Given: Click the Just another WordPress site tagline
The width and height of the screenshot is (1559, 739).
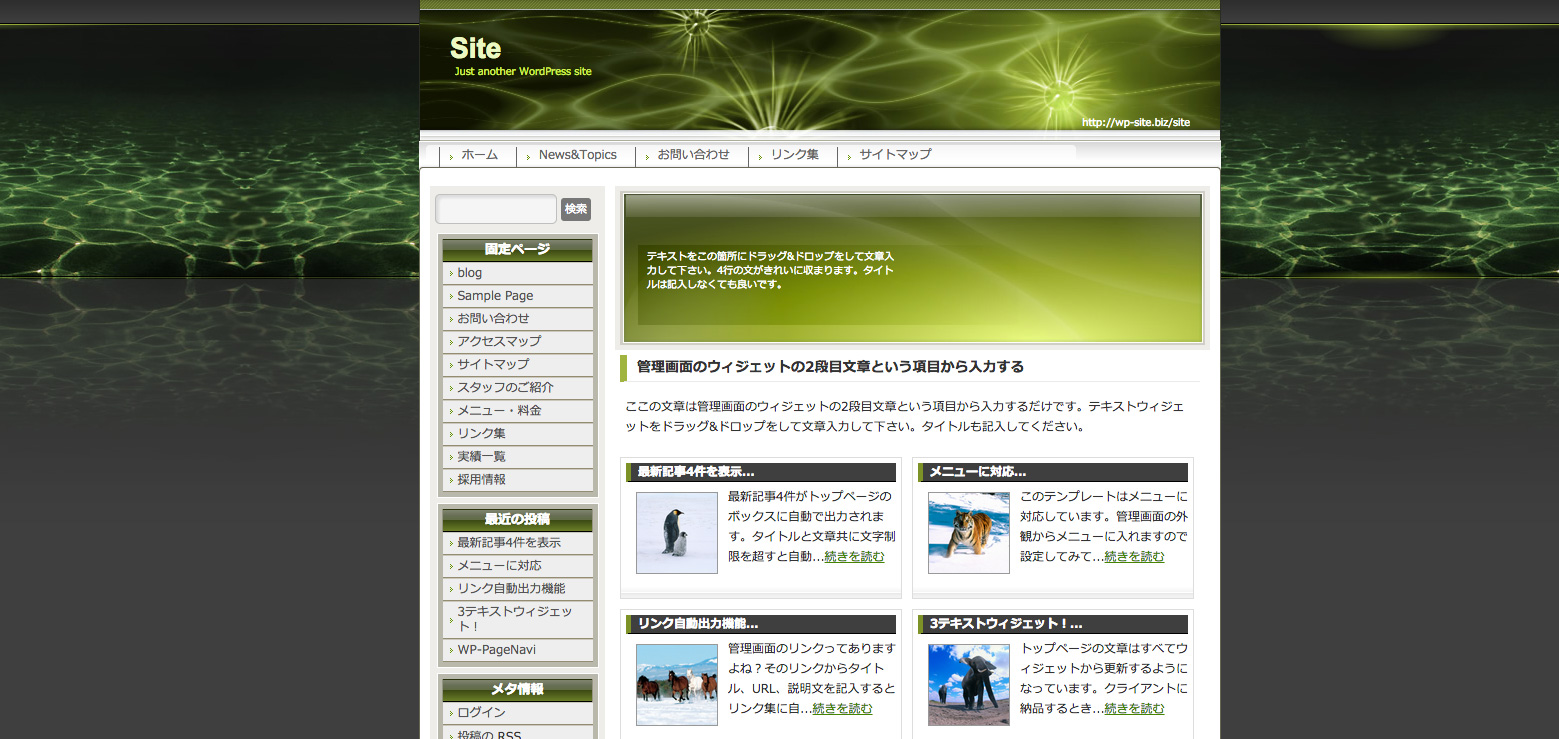Looking at the screenshot, I should (523, 72).
